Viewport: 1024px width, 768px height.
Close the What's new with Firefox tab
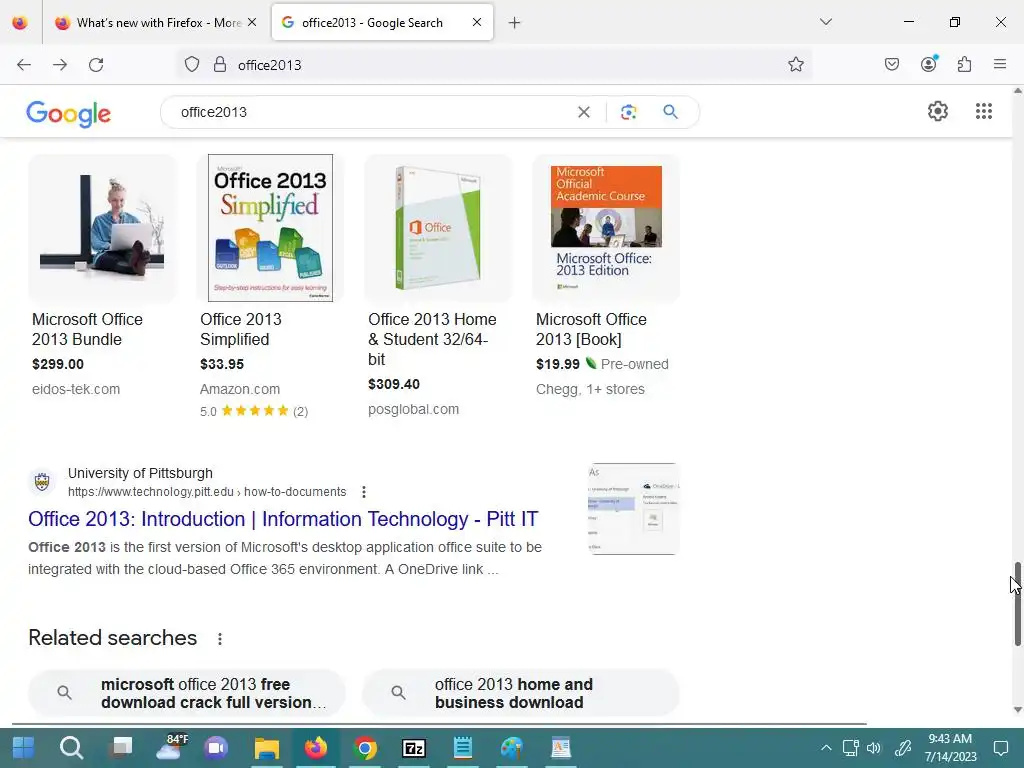click(252, 22)
